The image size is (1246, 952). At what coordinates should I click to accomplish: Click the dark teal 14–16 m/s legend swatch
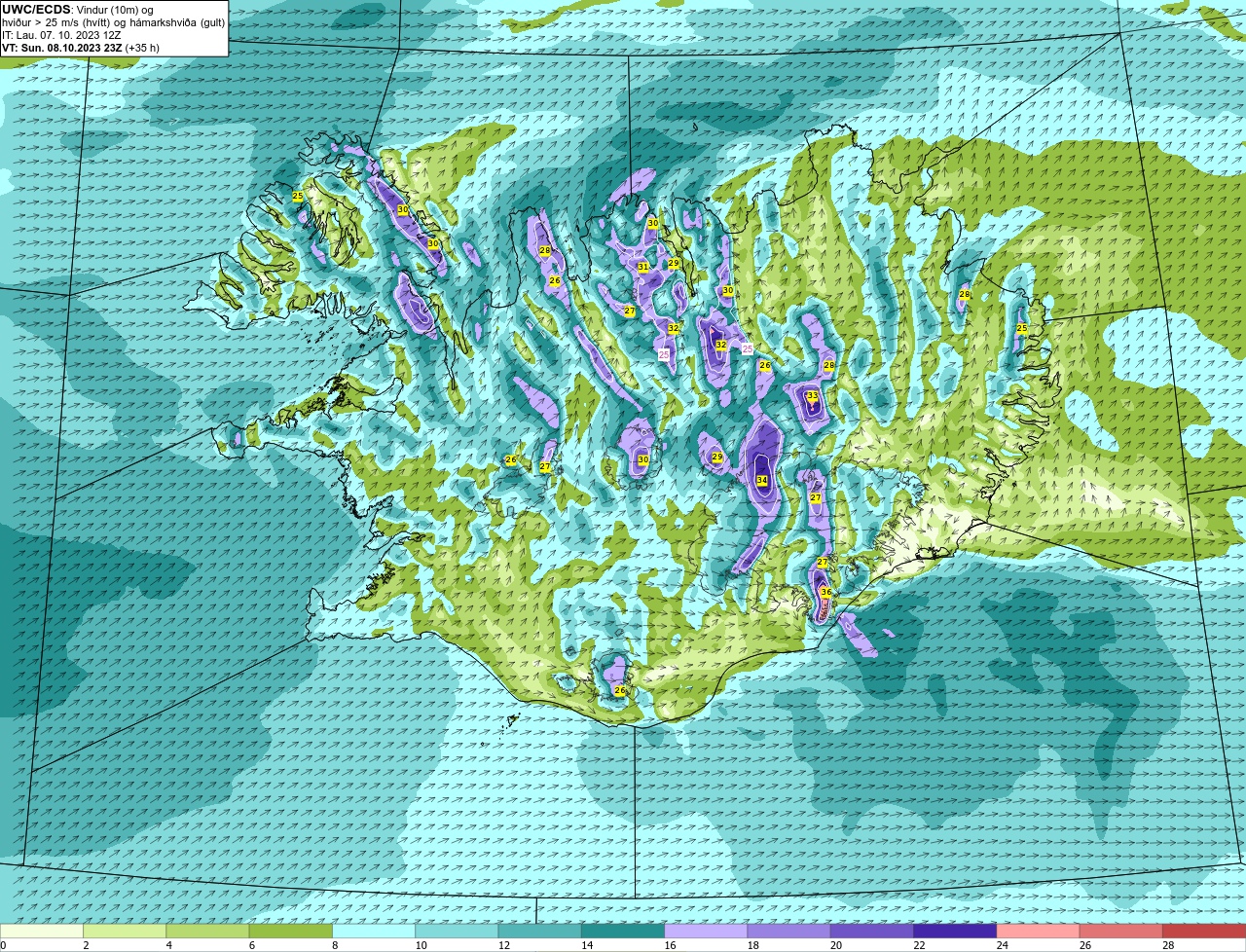[623, 931]
